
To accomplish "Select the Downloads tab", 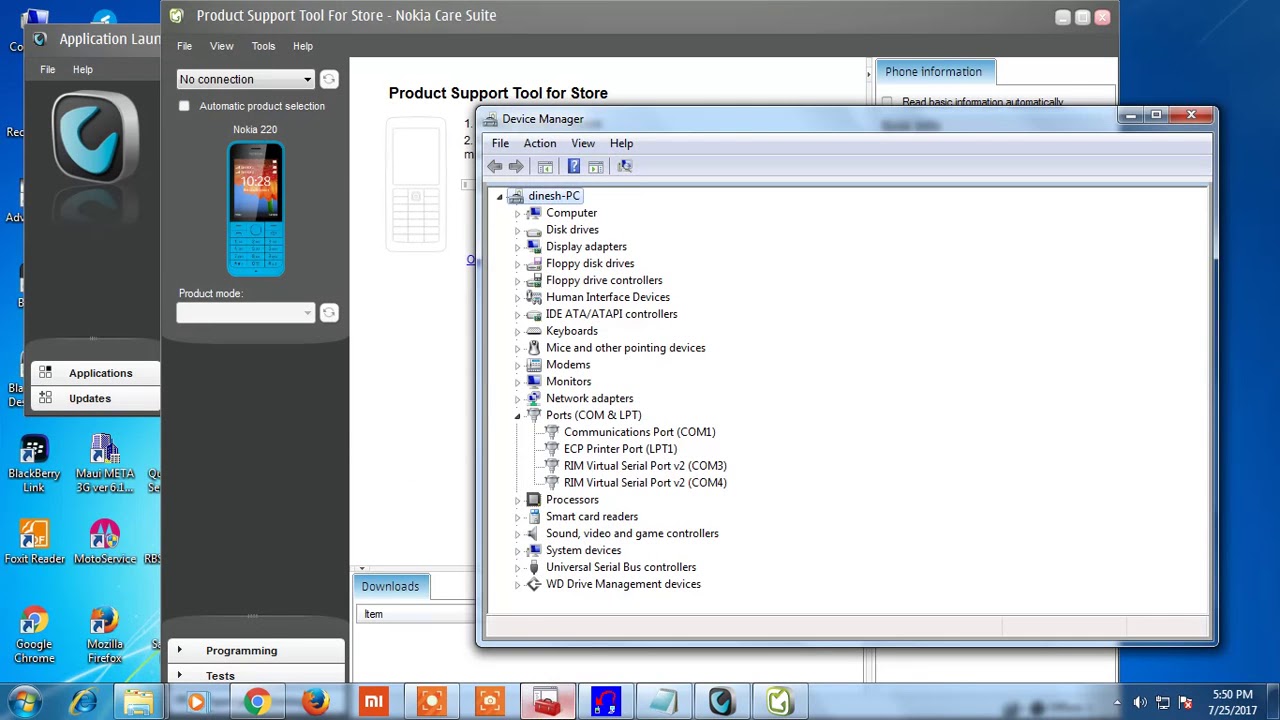I will click(390, 586).
